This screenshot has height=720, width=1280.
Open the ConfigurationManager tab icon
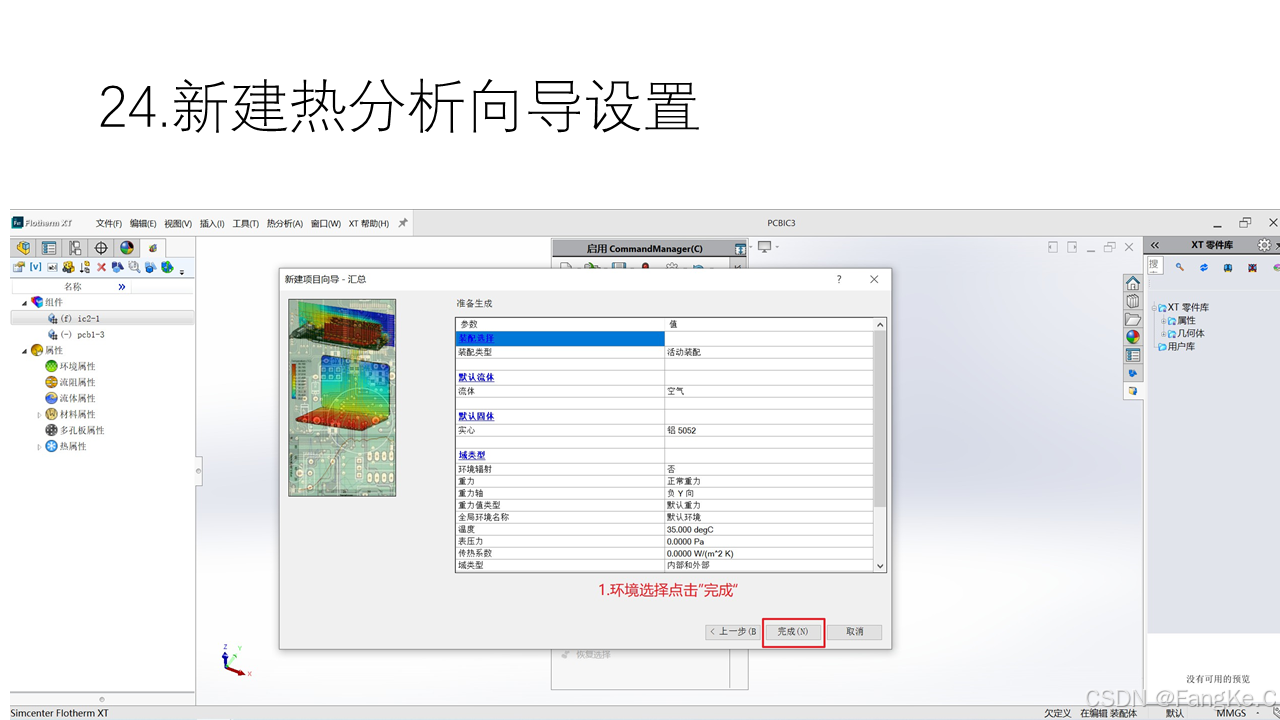click(75, 248)
